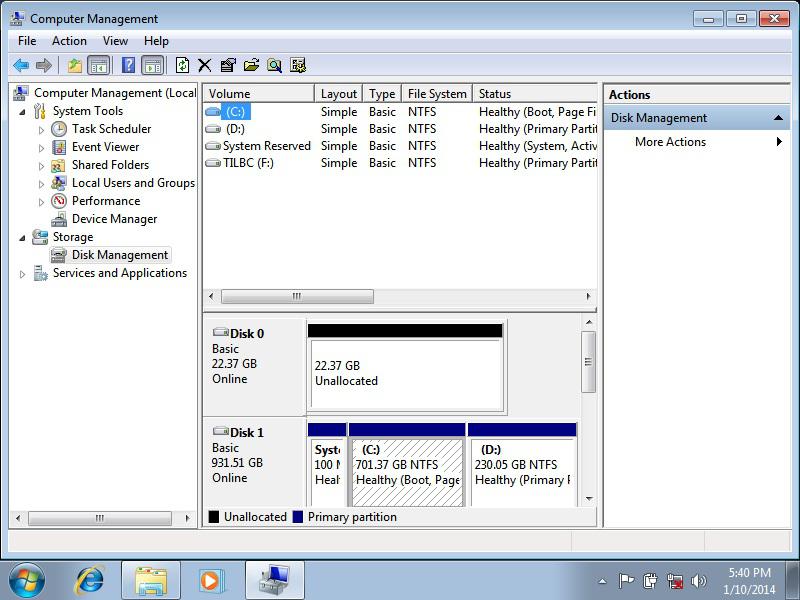Collapse the System Tools node
Screen dimensions: 800x600
point(22,111)
